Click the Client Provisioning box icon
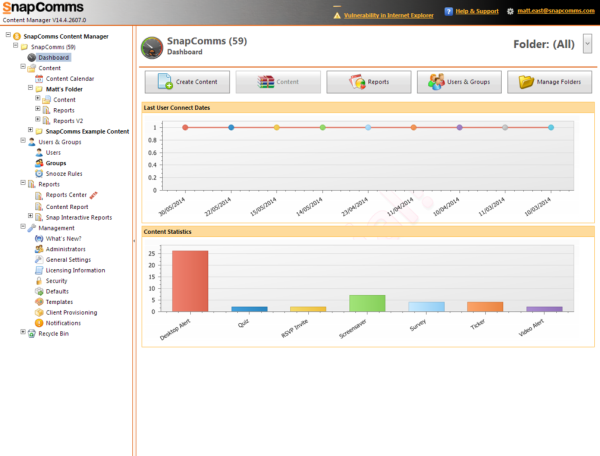600x456 pixels. click(x=39, y=313)
